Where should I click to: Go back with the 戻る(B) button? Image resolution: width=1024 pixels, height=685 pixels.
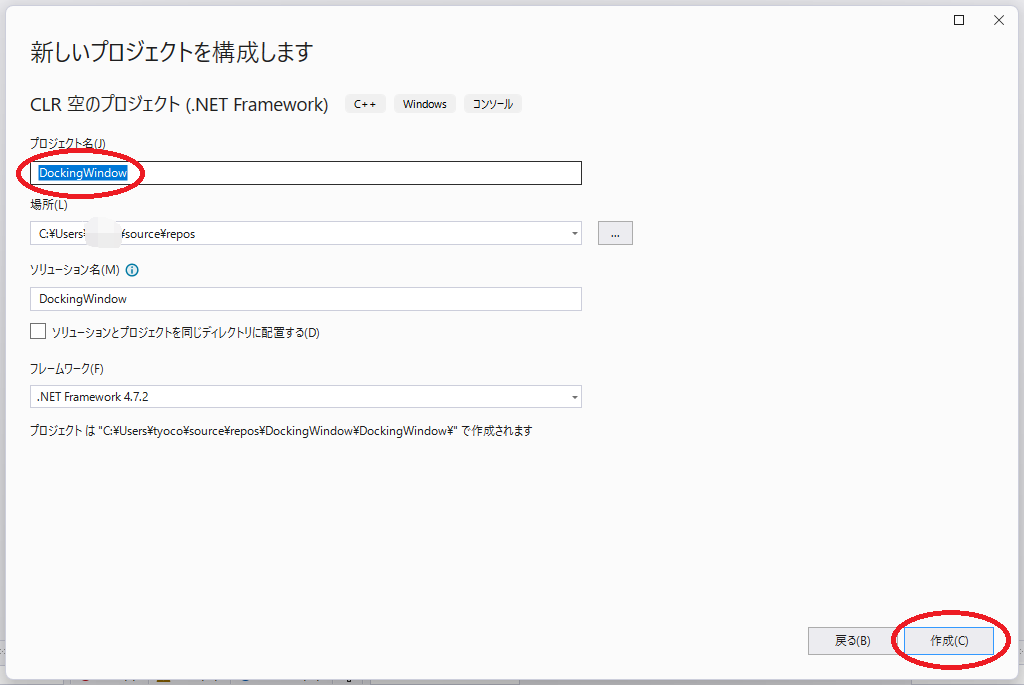852,641
